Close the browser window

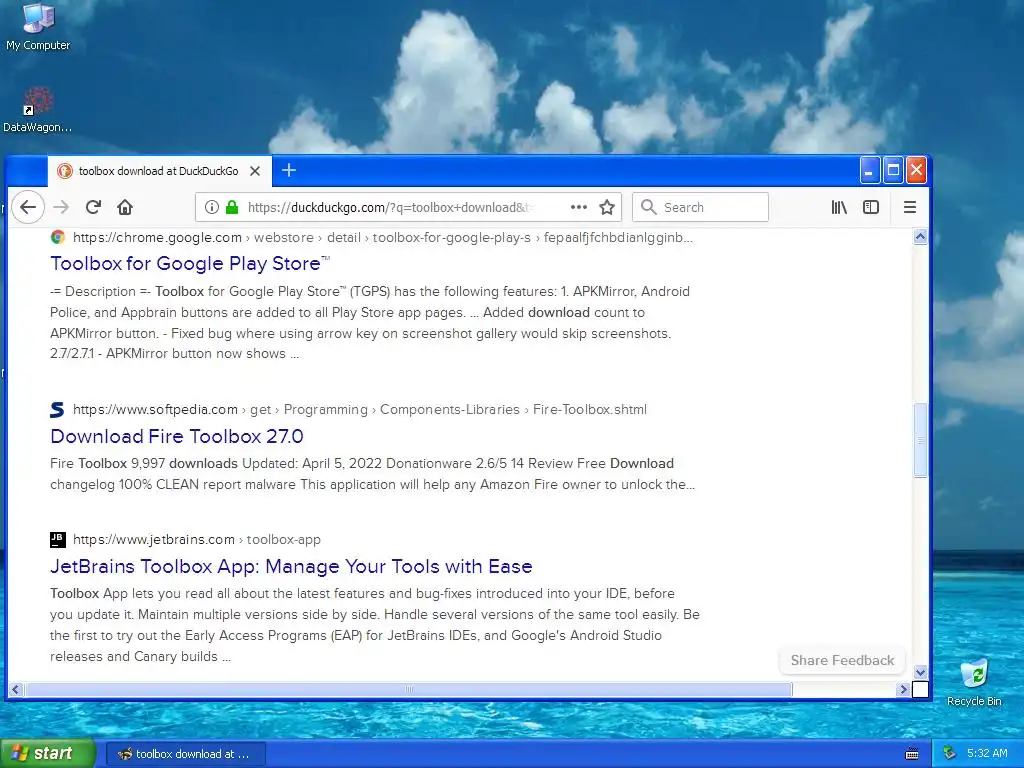pyautogui.click(x=916, y=170)
